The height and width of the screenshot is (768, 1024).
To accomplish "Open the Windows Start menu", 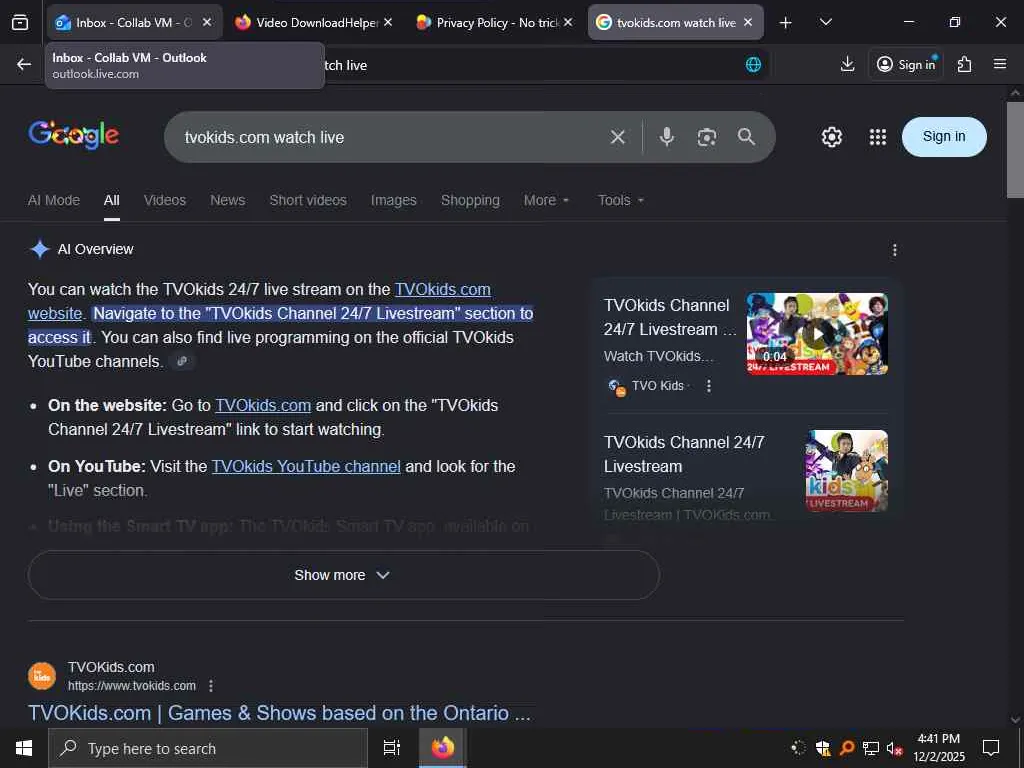I will click(x=24, y=748).
